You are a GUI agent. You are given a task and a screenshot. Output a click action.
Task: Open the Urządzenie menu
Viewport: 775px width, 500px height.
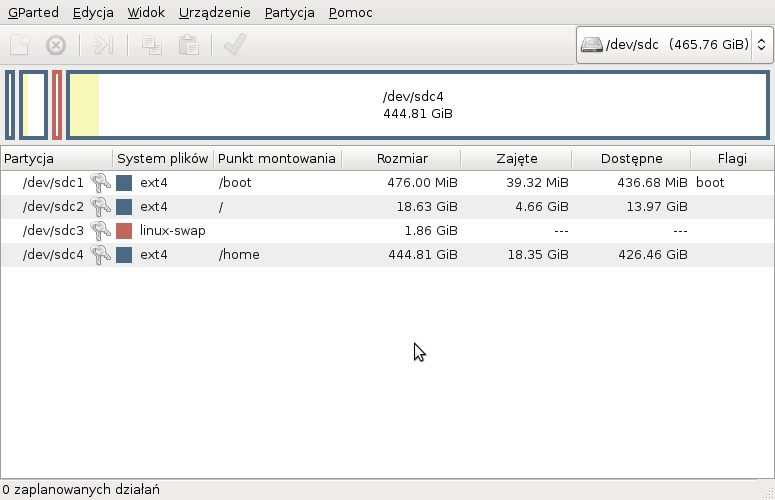click(215, 13)
